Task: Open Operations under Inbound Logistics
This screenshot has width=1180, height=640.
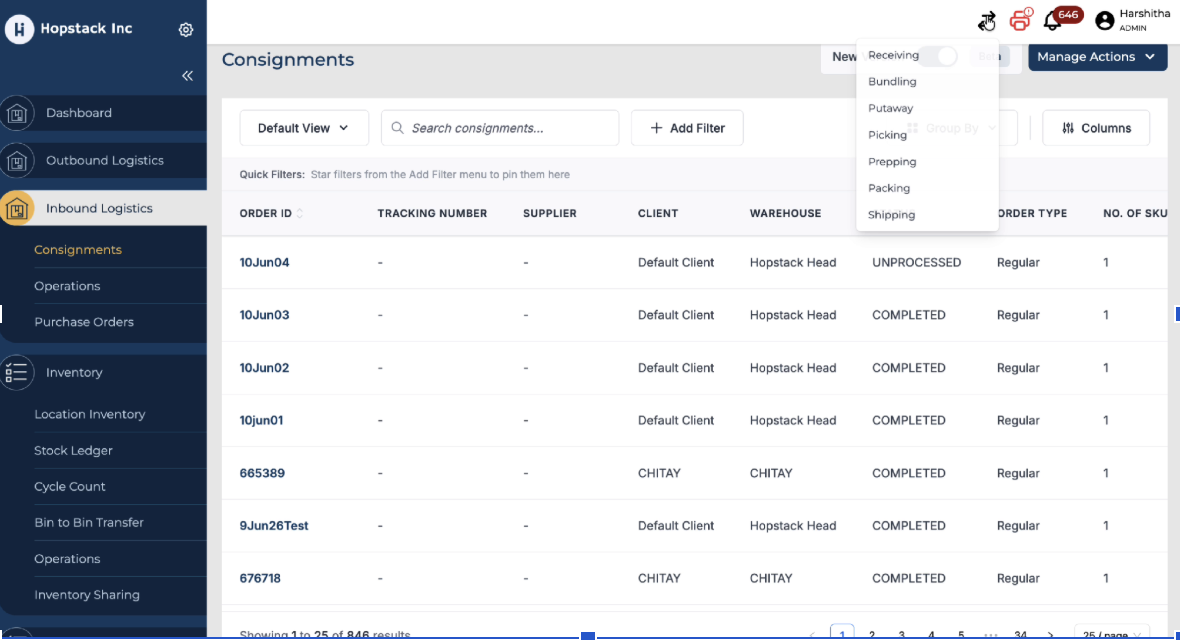Action: tap(67, 286)
